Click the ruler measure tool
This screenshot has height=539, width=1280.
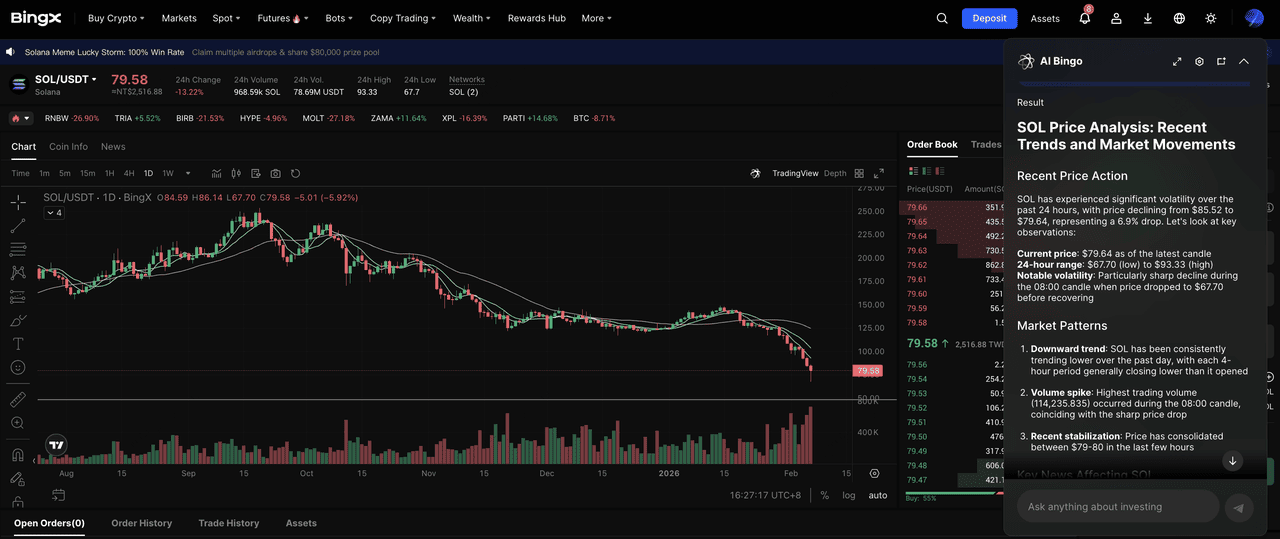click(18, 400)
